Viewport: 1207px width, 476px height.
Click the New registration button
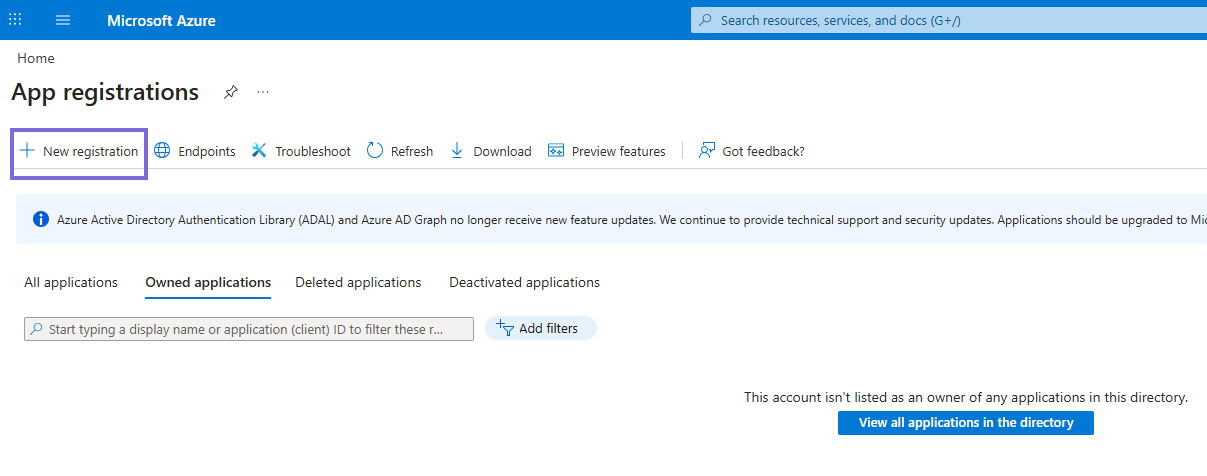pos(79,152)
